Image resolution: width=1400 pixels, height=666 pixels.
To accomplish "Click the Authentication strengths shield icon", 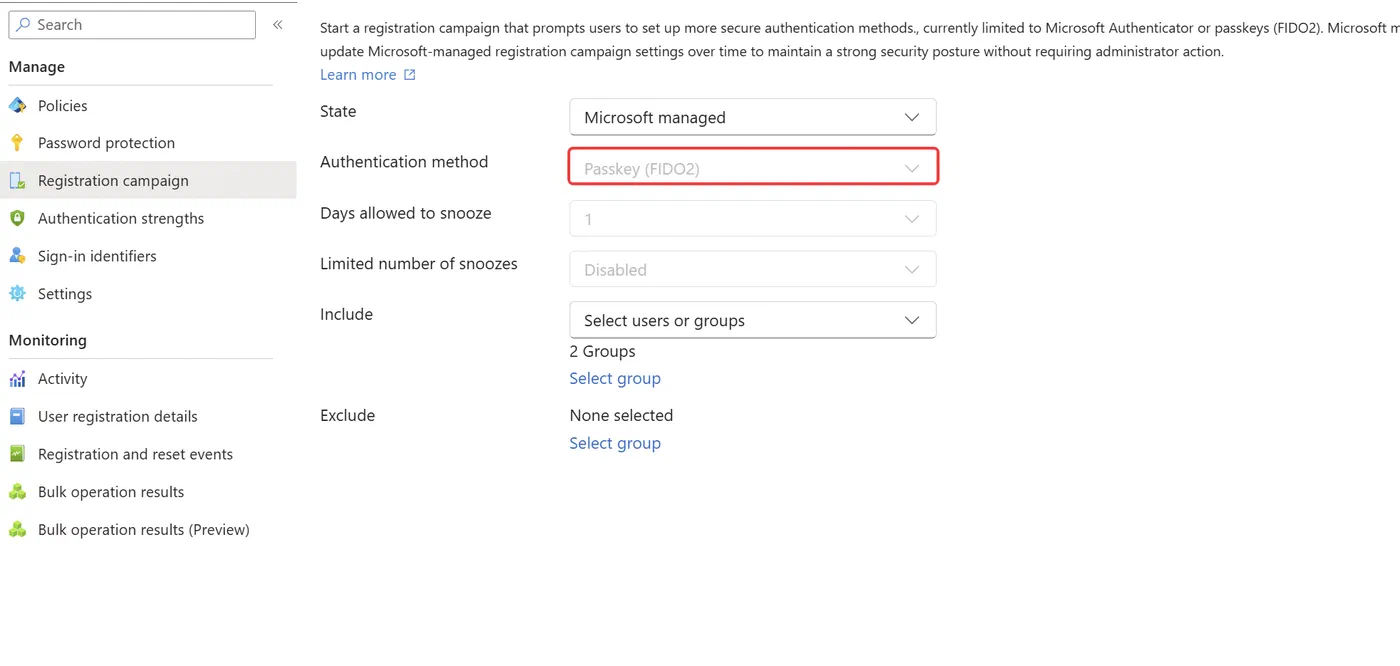I will 17,218.
